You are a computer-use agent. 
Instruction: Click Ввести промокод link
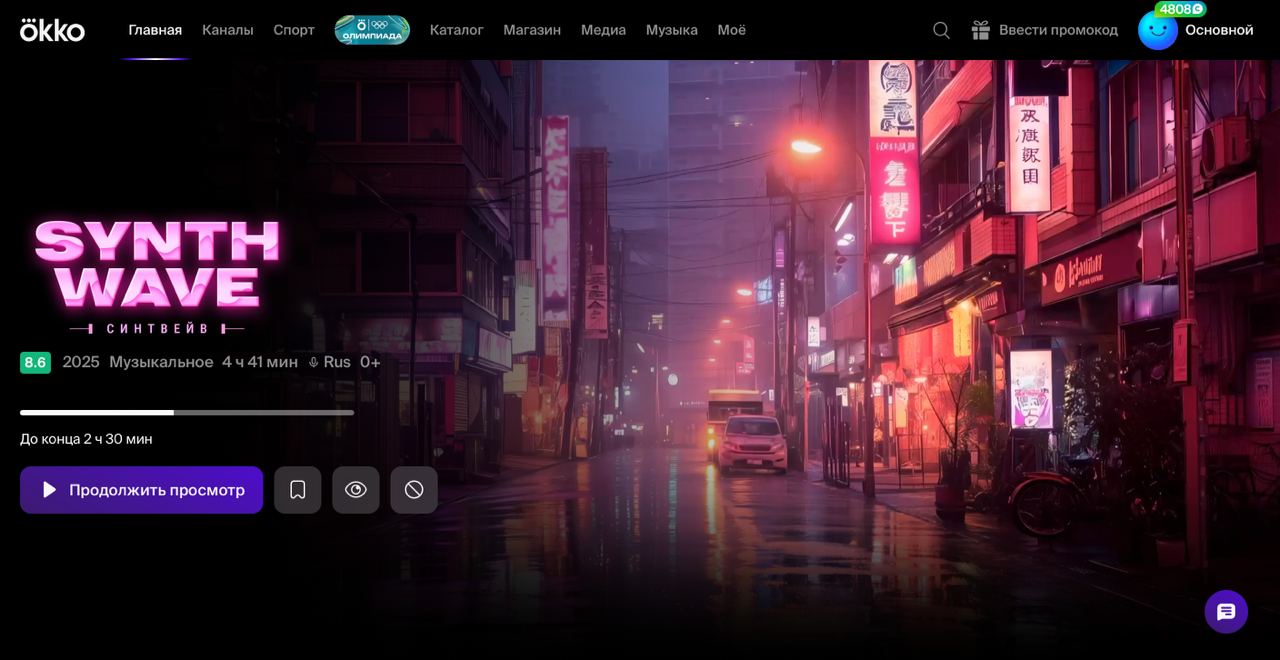(1058, 30)
